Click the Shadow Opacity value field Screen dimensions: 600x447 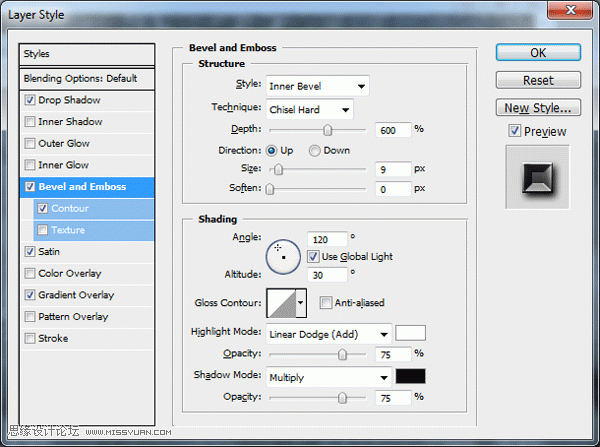tap(393, 398)
